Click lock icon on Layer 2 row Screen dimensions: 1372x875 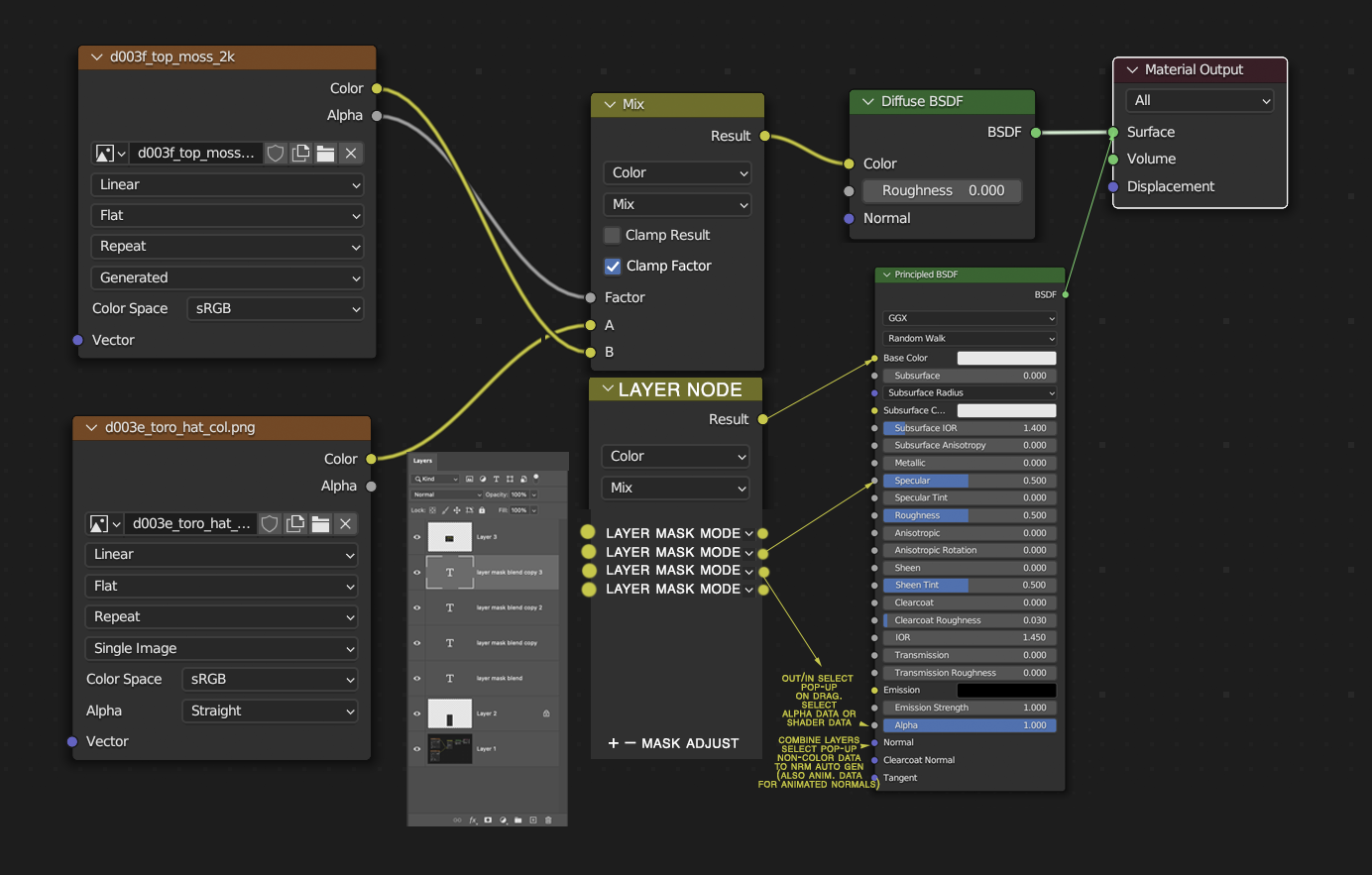tap(546, 713)
